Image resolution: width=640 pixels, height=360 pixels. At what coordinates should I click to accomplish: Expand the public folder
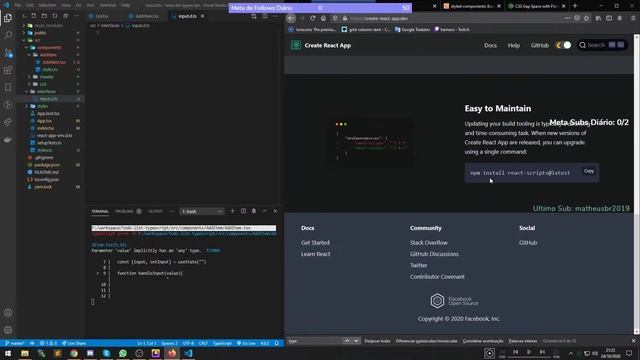40,33
